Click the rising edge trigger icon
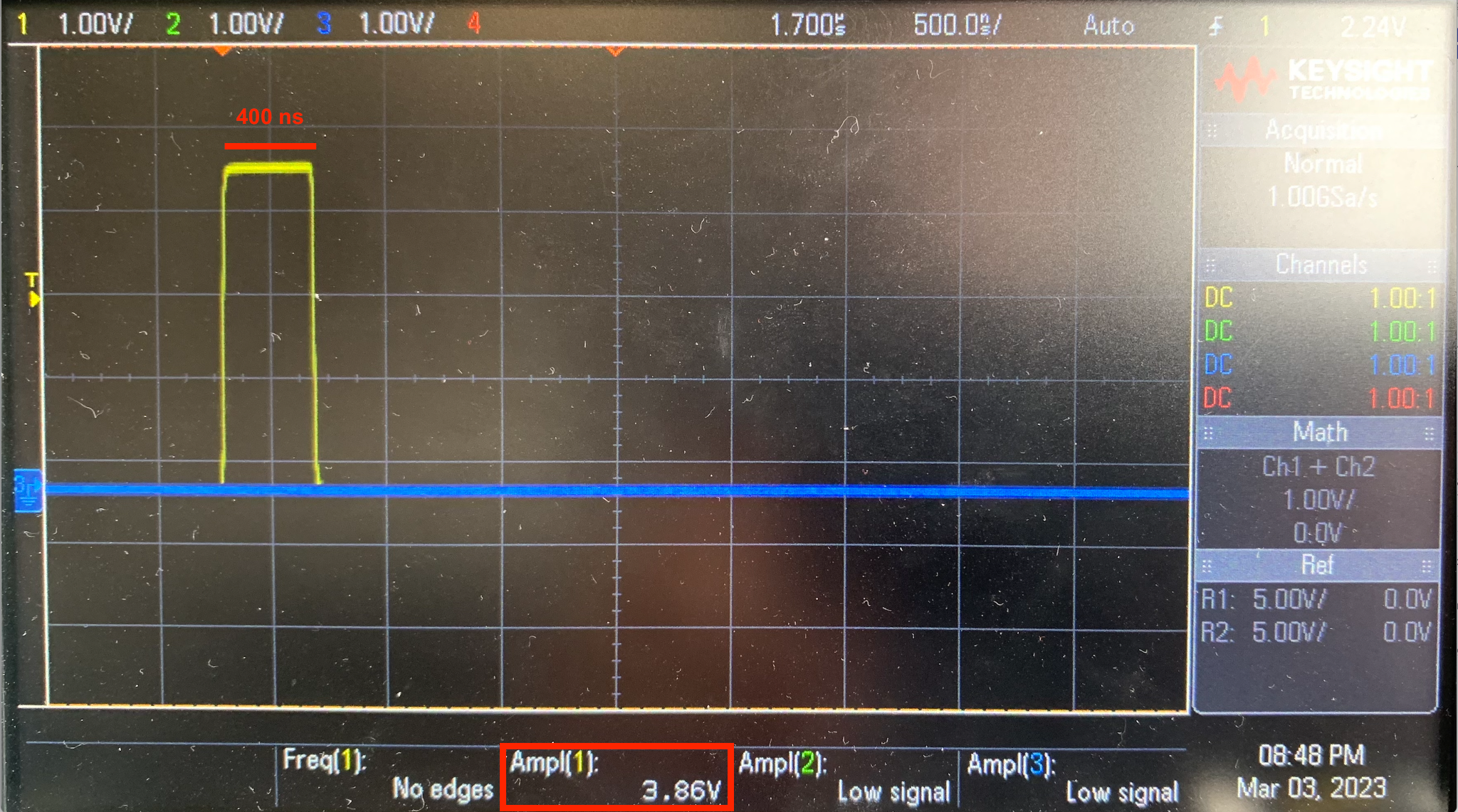The height and width of the screenshot is (812, 1458). [x=1216, y=27]
